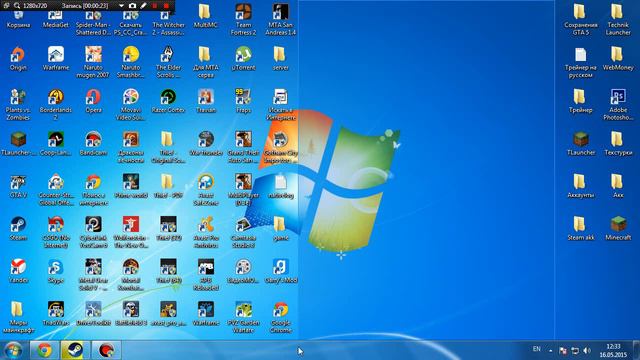Switch to Steam in the taskbar
The height and width of the screenshot is (360, 640).
point(75,350)
